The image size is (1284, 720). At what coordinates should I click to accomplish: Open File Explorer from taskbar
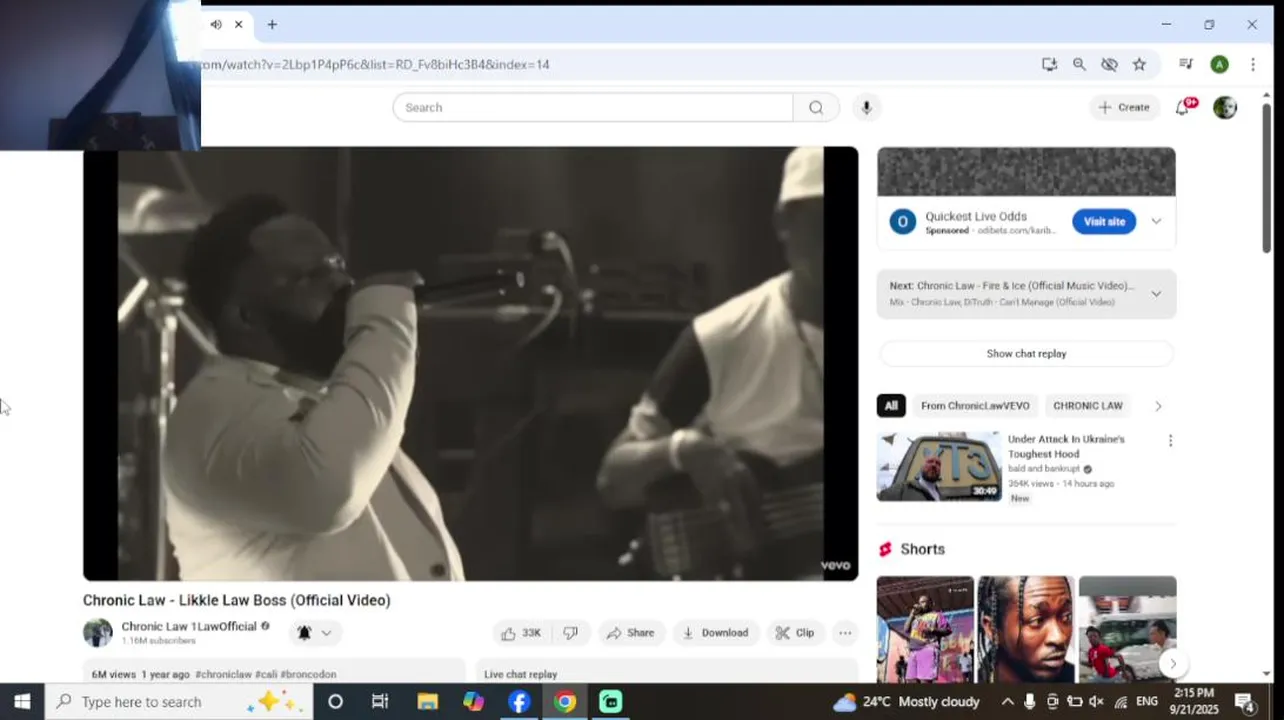pyautogui.click(x=427, y=701)
